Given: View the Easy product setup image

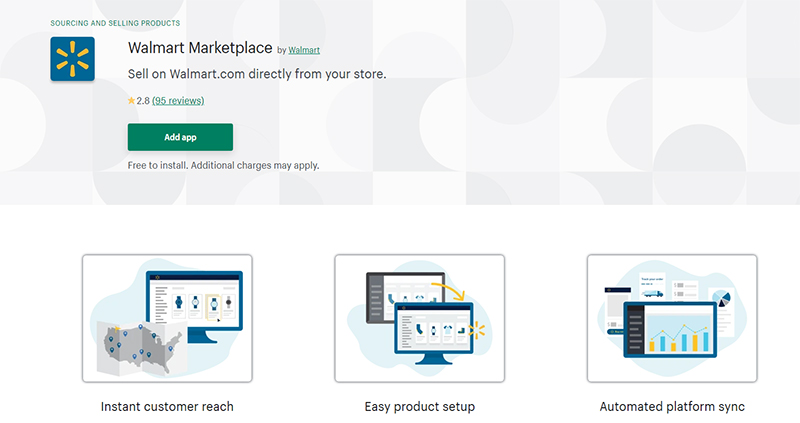Looking at the screenshot, I should click(419, 318).
